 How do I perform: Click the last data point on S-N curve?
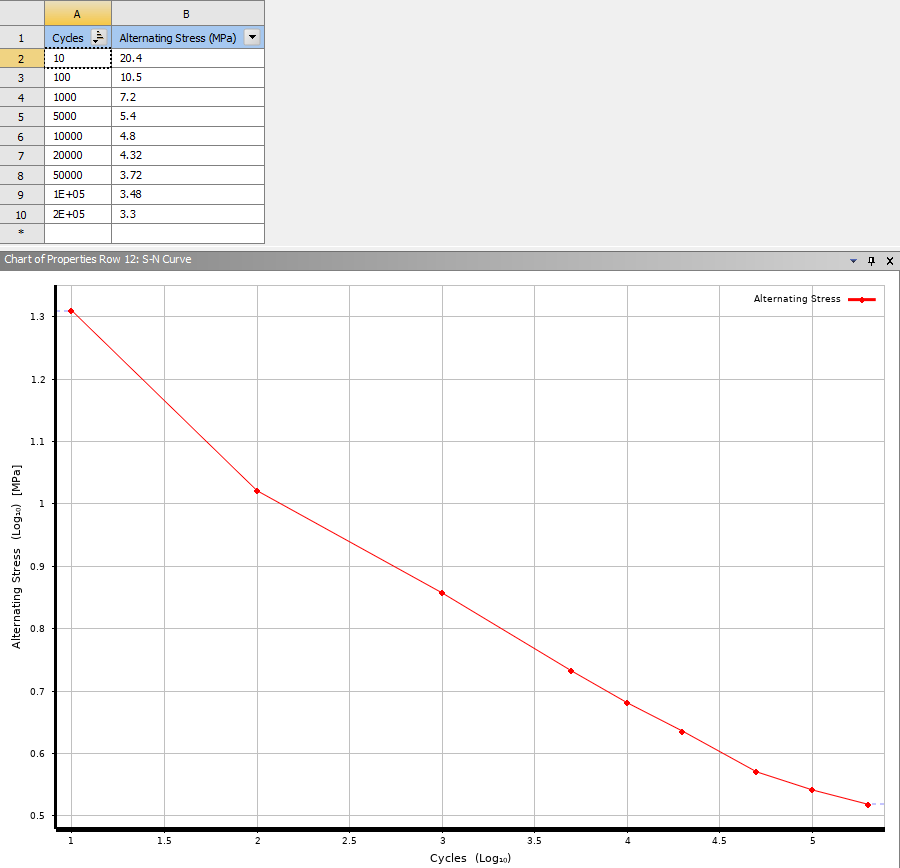[868, 805]
